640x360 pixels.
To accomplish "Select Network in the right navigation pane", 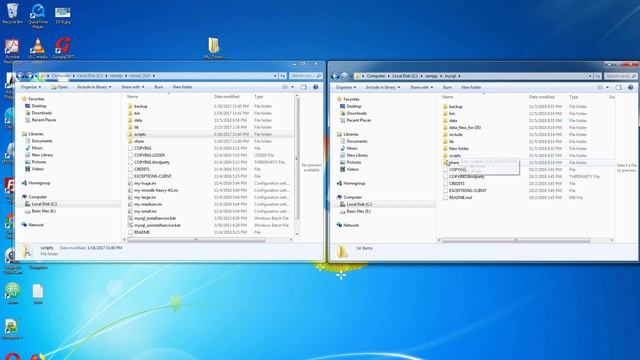I will tap(351, 225).
